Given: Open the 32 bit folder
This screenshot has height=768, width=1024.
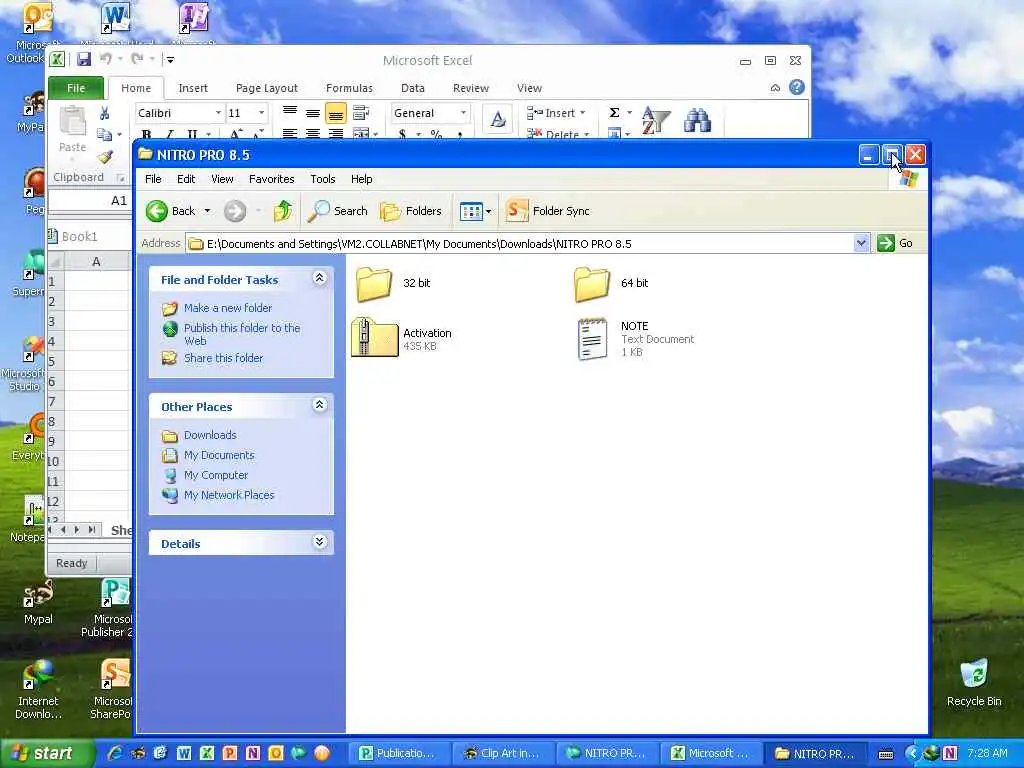Looking at the screenshot, I should (x=393, y=283).
